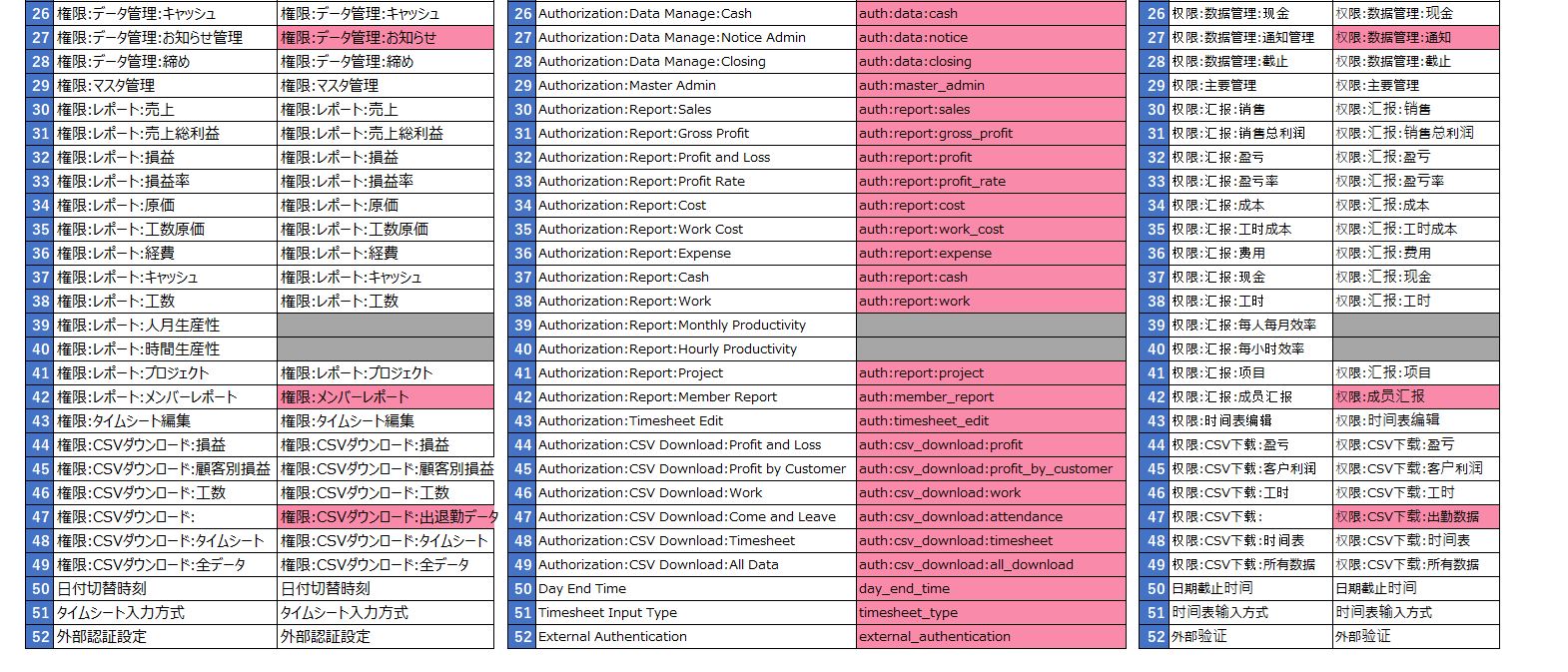Click the cell "auth:report:gross_profit"

click(991, 134)
